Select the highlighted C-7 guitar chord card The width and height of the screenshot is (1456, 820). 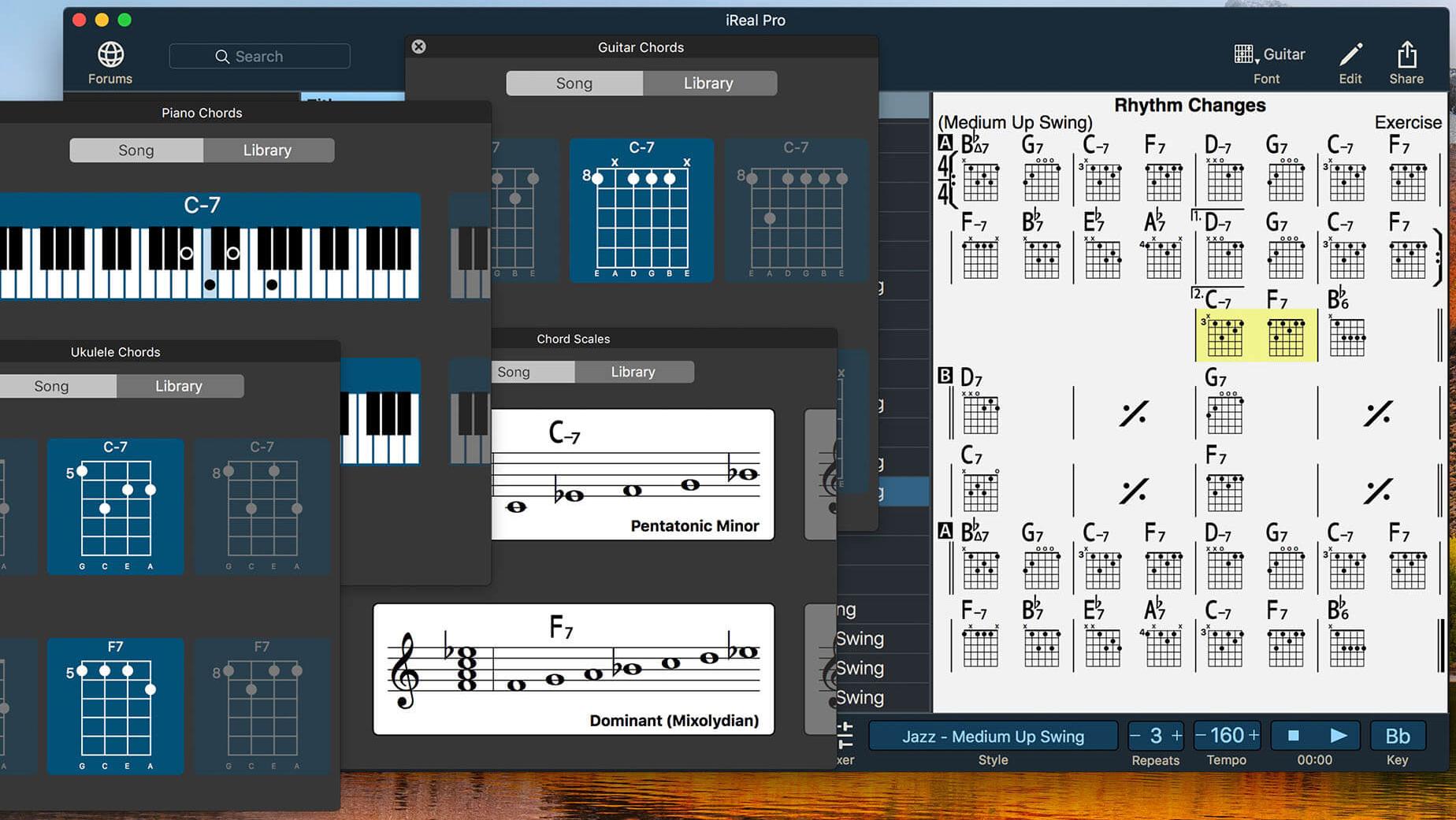pyautogui.click(x=642, y=210)
